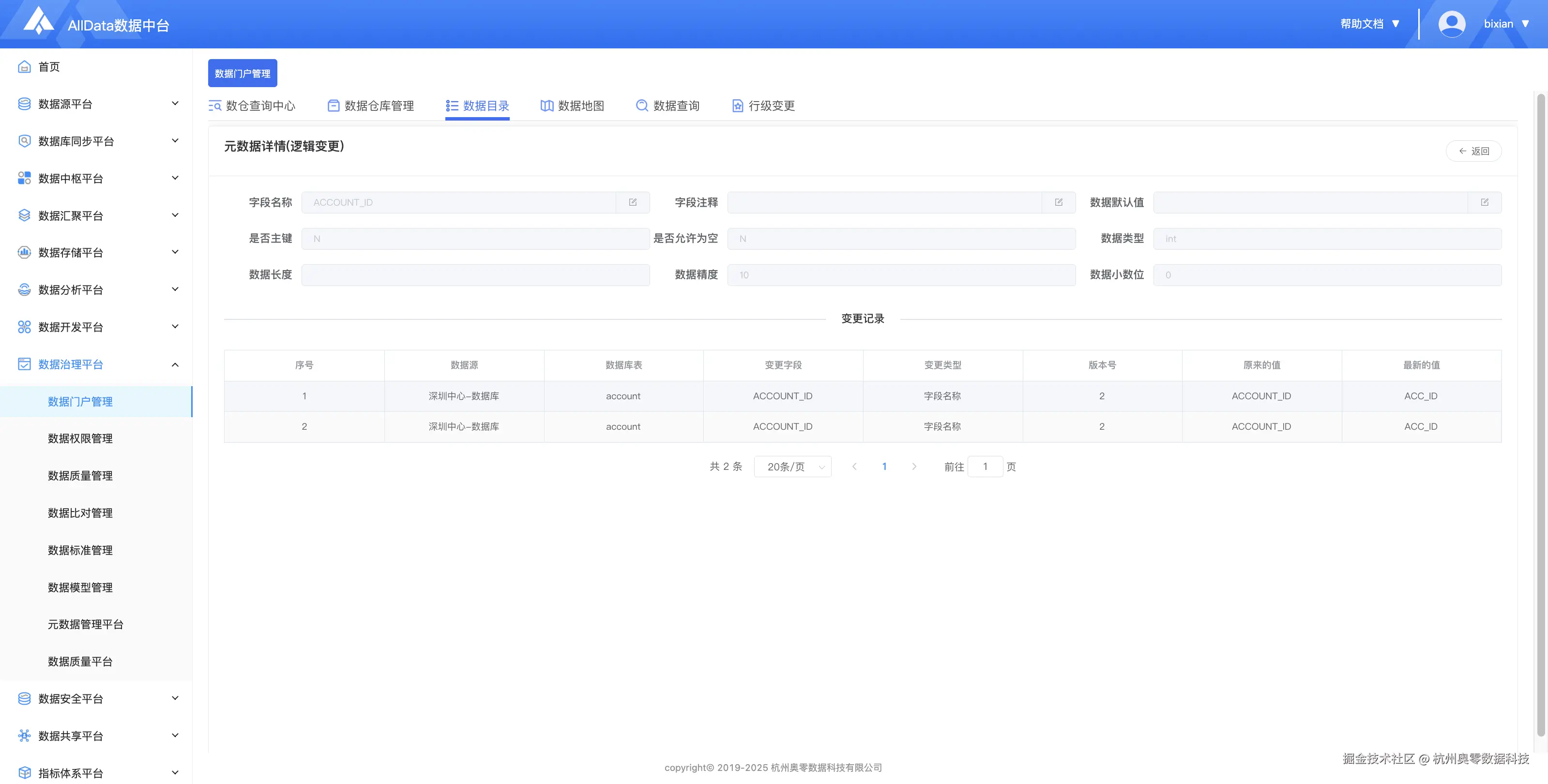
Task: Expand the 数据分析平台 chevron
Action: click(x=176, y=289)
